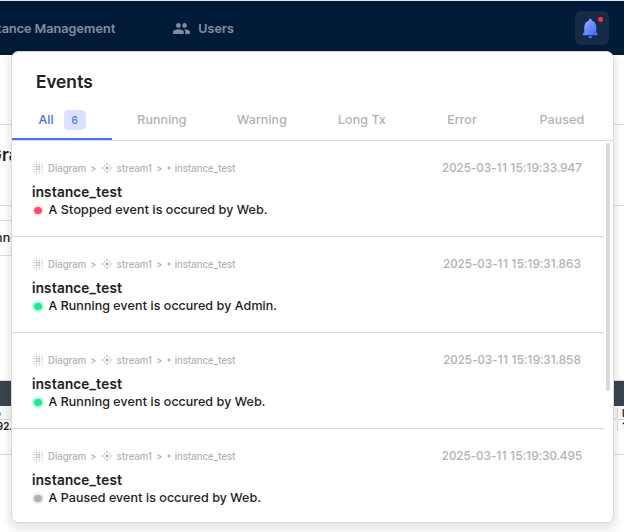This screenshot has width=624, height=532.
Task: Click the All tab count badge 6
Action: tap(75, 120)
